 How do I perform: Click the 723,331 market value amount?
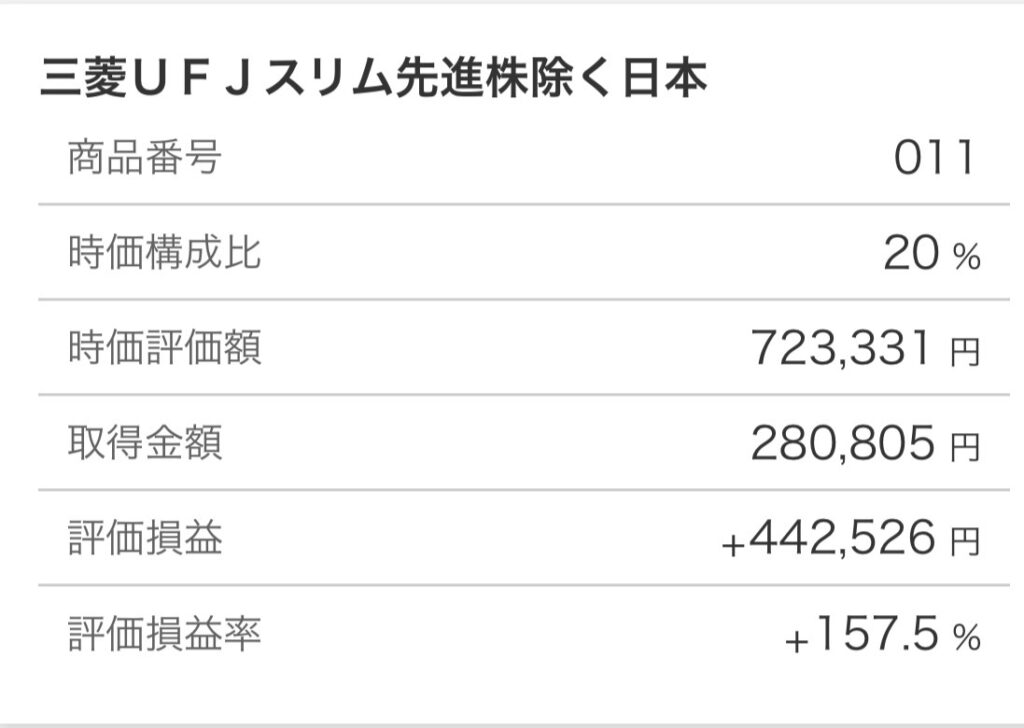pos(843,349)
